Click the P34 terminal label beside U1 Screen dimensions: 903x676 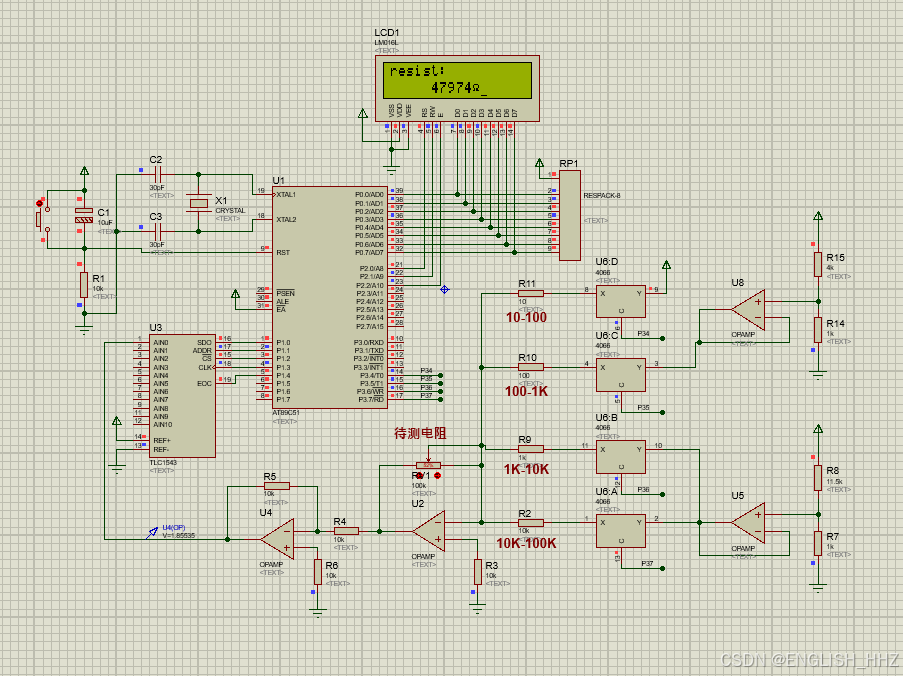click(426, 371)
